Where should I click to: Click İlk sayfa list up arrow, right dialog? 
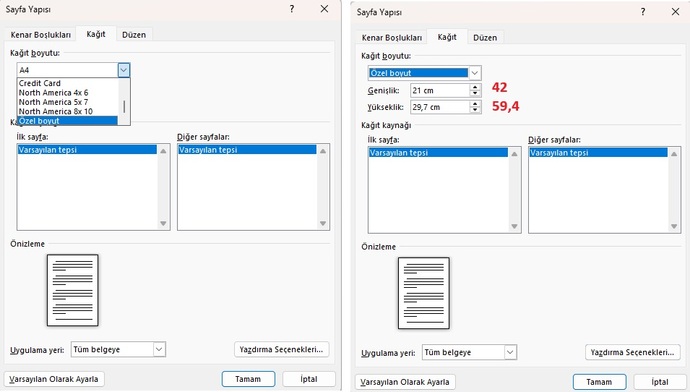[x=514, y=154]
